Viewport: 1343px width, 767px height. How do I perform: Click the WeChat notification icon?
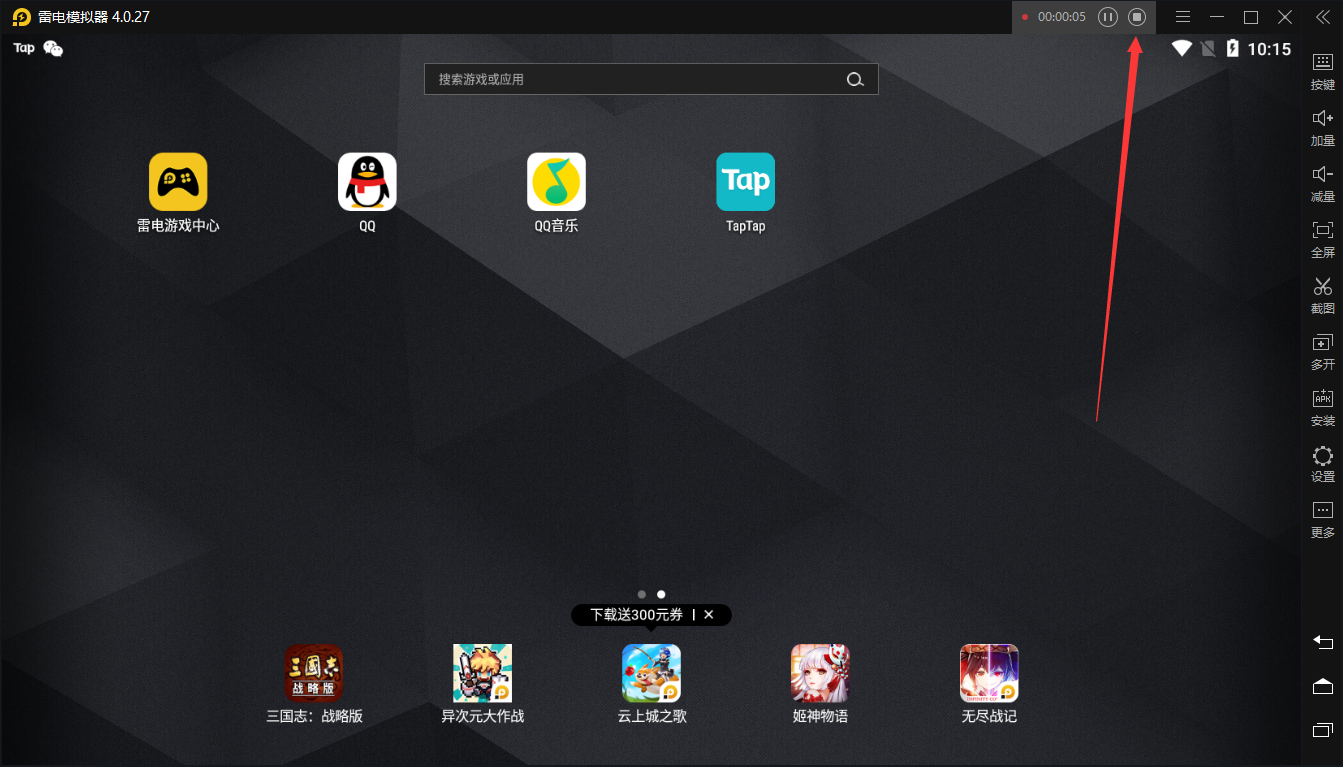pyautogui.click(x=53, y=49)
